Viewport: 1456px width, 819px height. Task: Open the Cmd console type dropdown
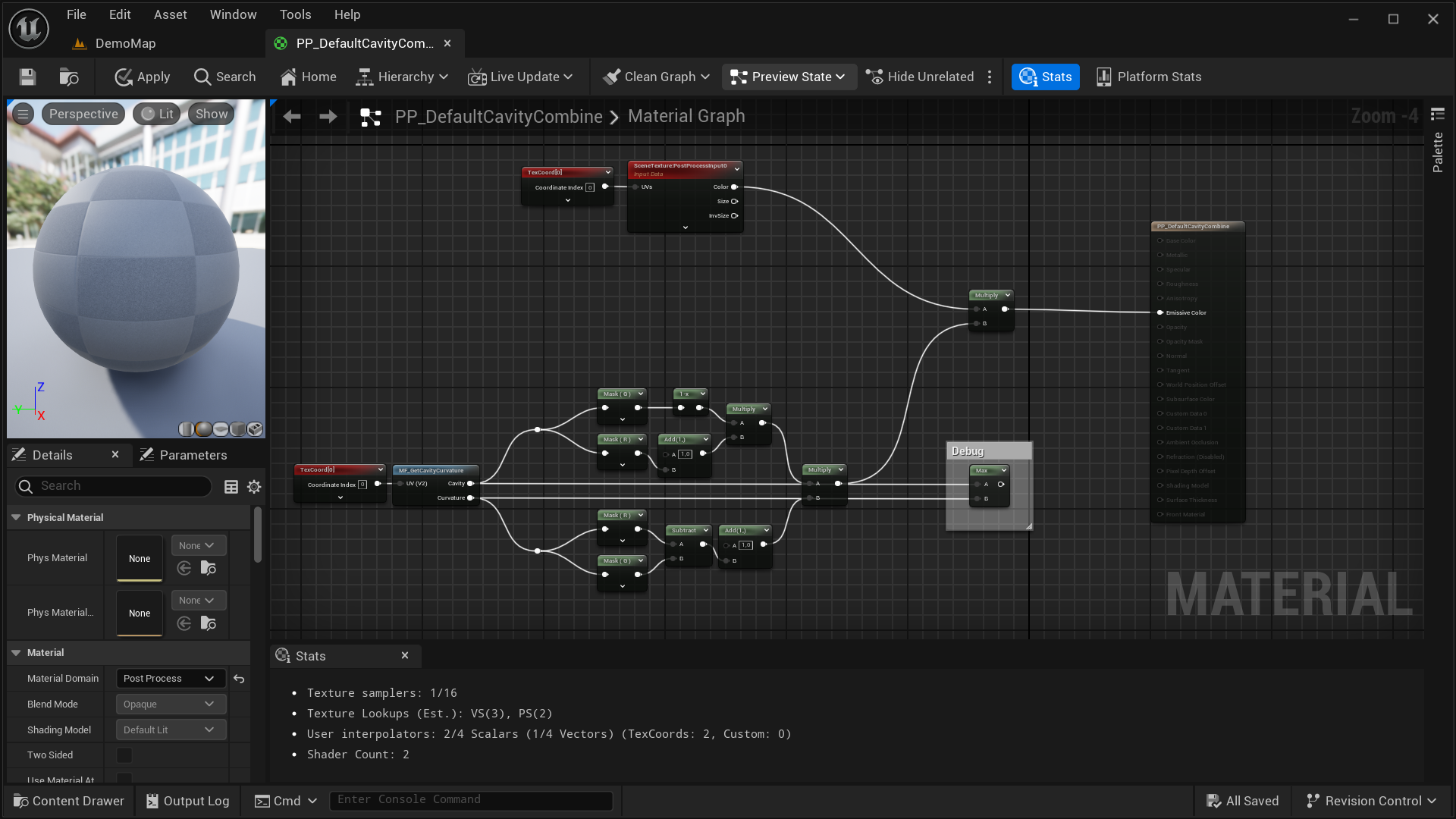click(285, 801)
